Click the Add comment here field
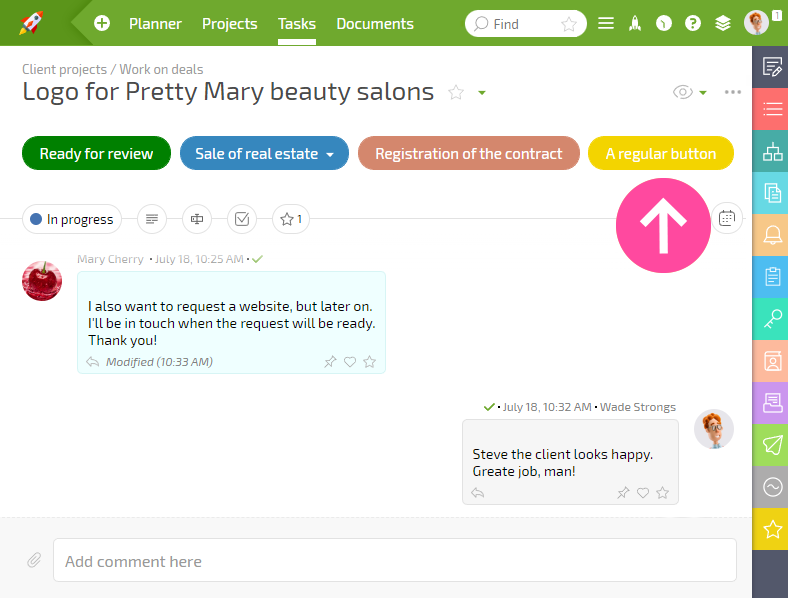788x598 pixels. pos(395,560)
